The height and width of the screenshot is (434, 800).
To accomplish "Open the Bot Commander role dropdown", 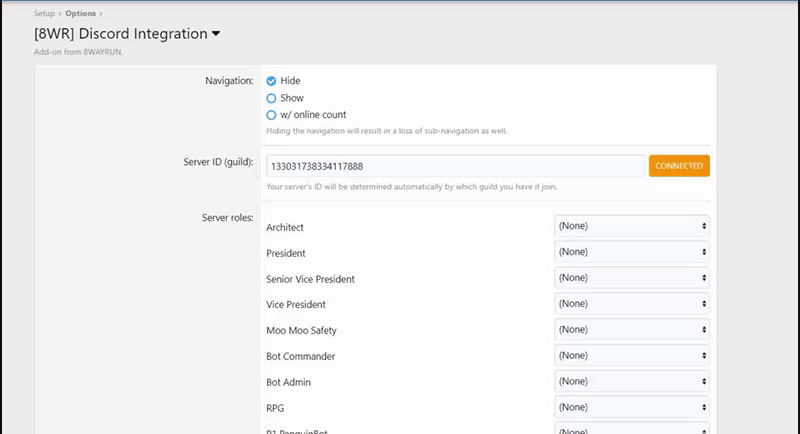I will point(632,355).
